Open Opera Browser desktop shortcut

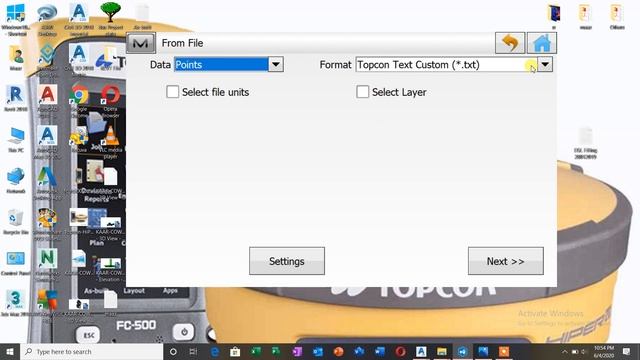pyautogui.click(x=110, y=101)
